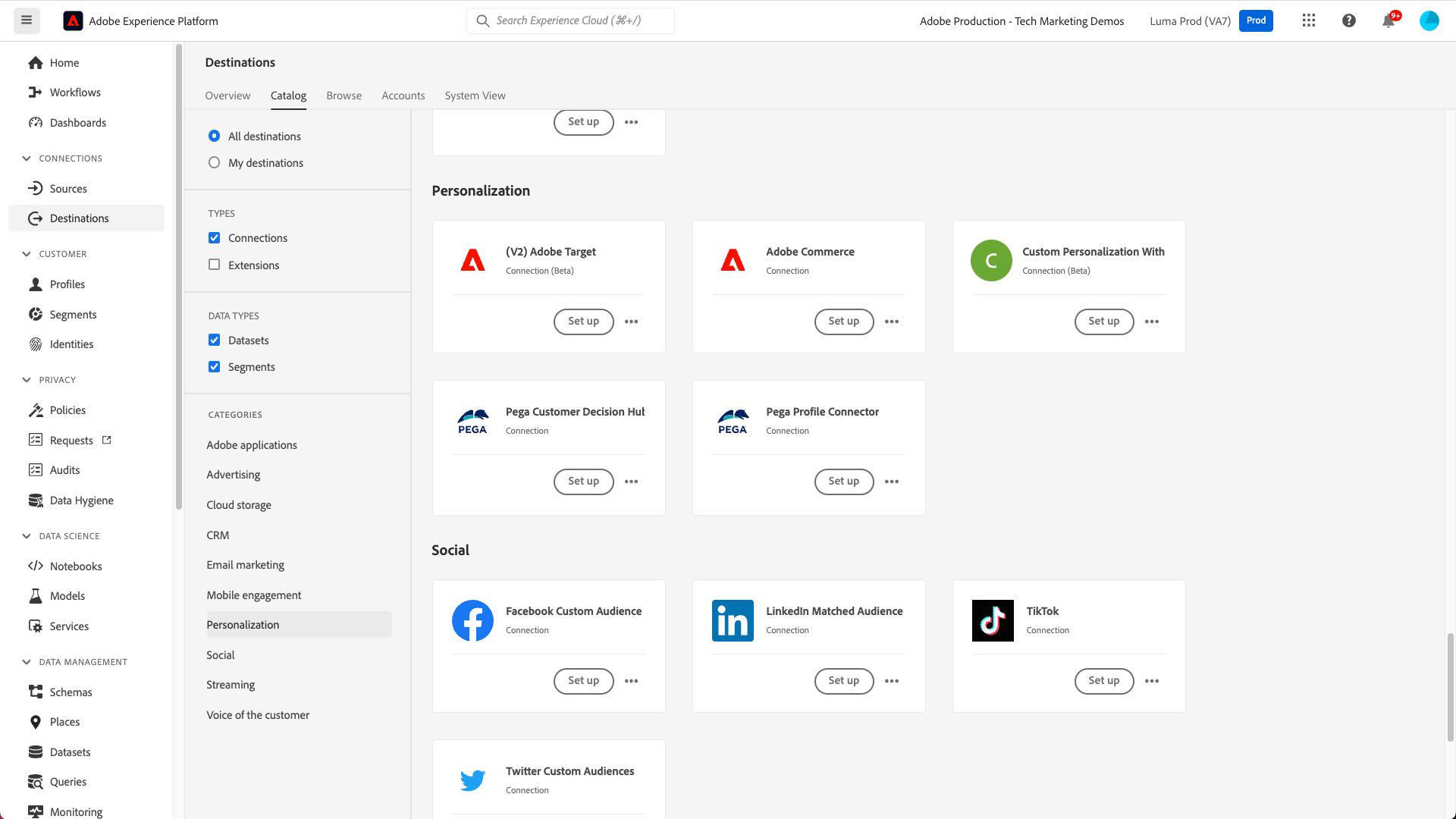The image size is (1456, 819).
Task: Click the Facebook Custom Audience logo
Action: (472, 620)
